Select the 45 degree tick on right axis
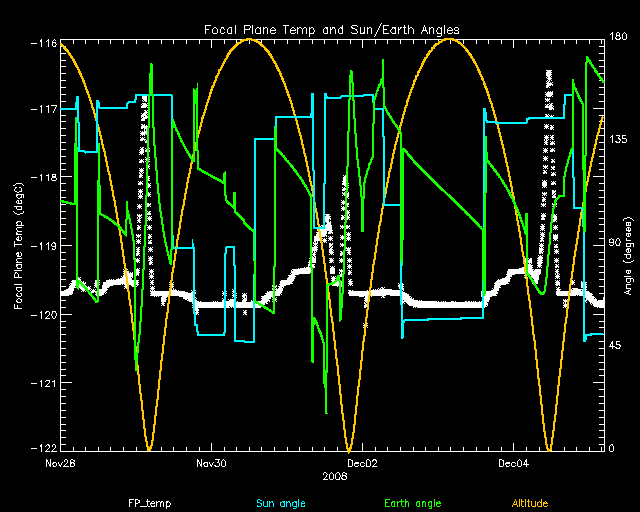This screenshot has height=512, width=640. (616, 346)
